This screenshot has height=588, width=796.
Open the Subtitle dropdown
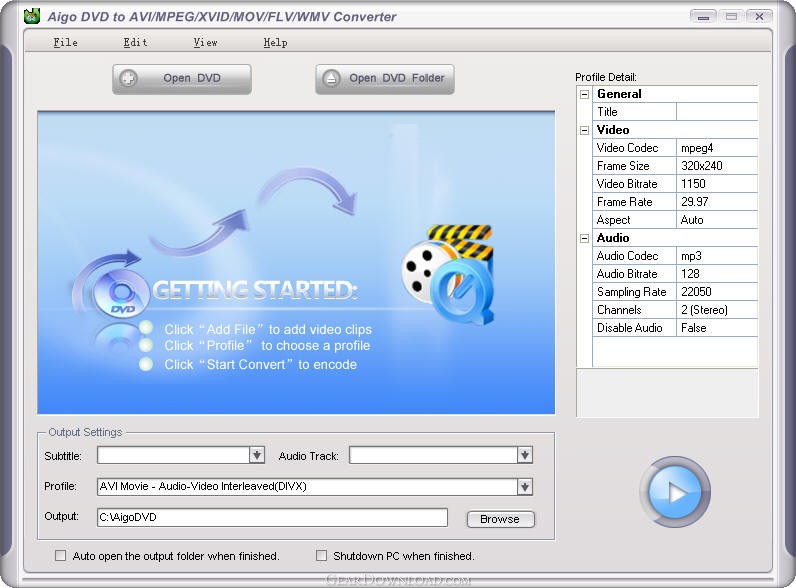click(x=257, y=455)
